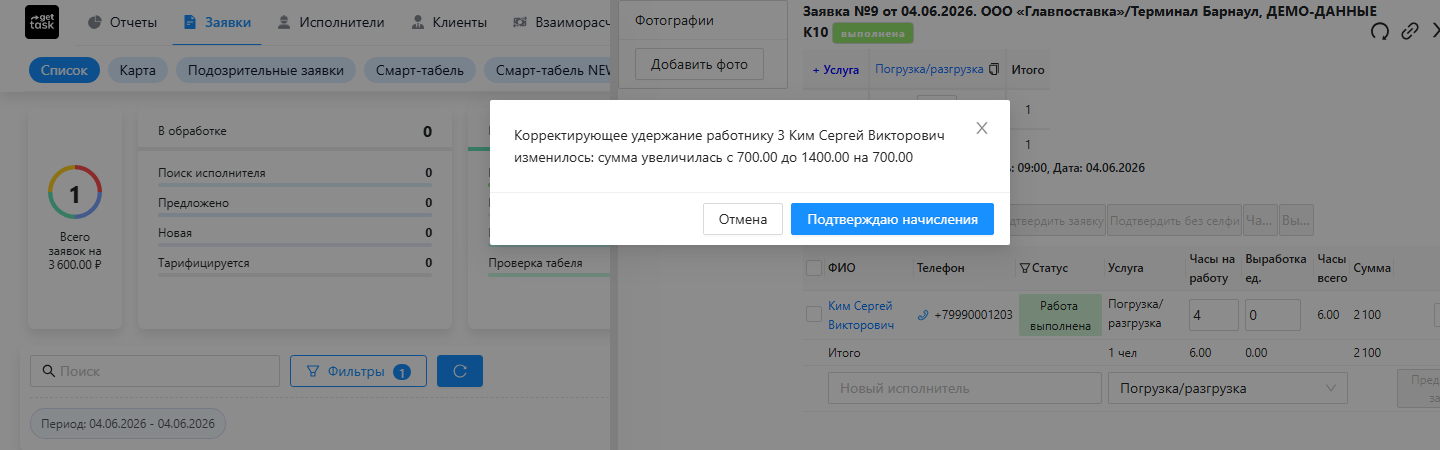Click the refresh icon in the request header
The height and width of the screenshot is (450, 1440).
click(x=1379, y=31)
